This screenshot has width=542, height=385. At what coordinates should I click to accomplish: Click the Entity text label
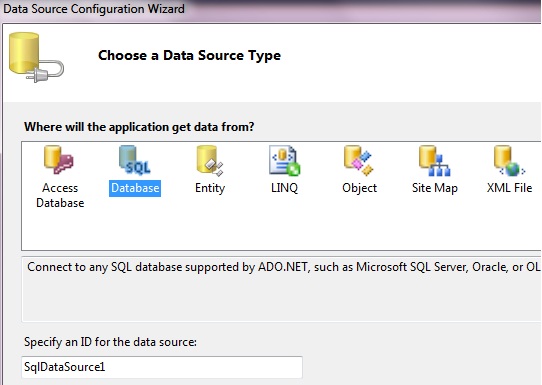pyautogui.click(x=210, y=188)
